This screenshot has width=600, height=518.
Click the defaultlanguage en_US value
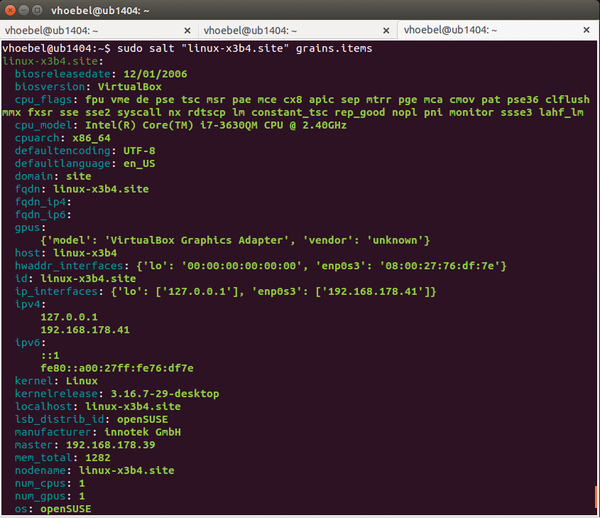point(139,164)
